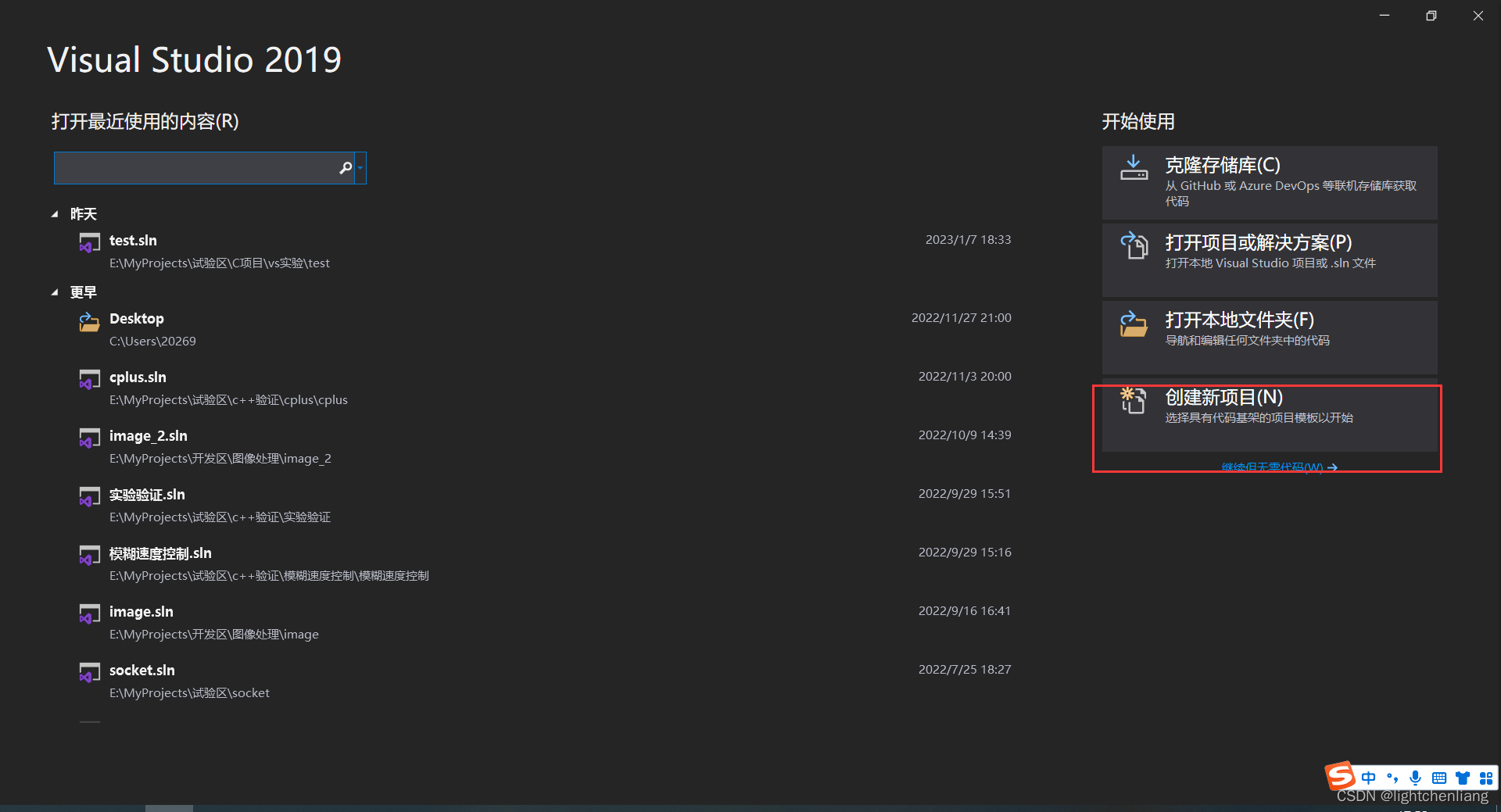Image resolution: width=1501 pixels, height=812 pixels.
Task: Click 打开本地文件夹(F) button
Action: (x=1270, y=338)
